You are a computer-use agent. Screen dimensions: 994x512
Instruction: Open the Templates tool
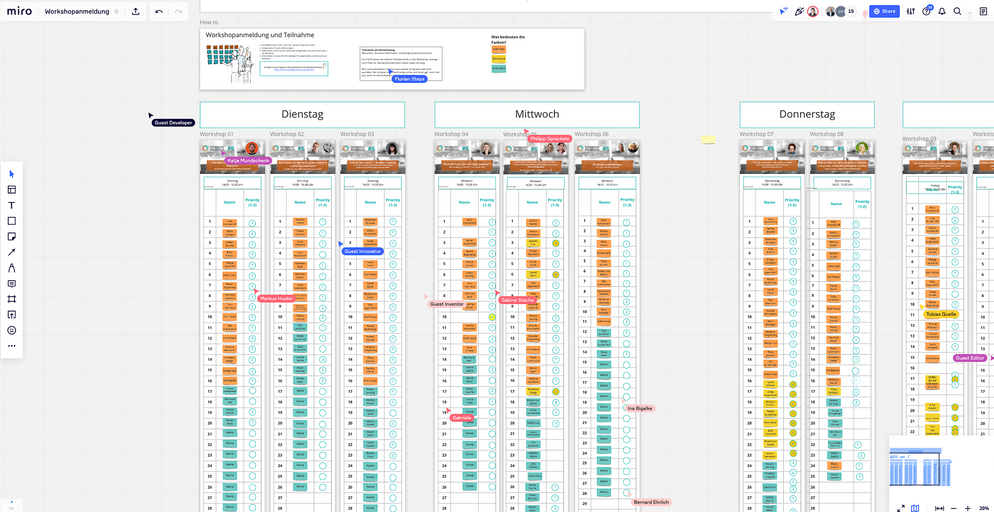(x=12, y=189)
